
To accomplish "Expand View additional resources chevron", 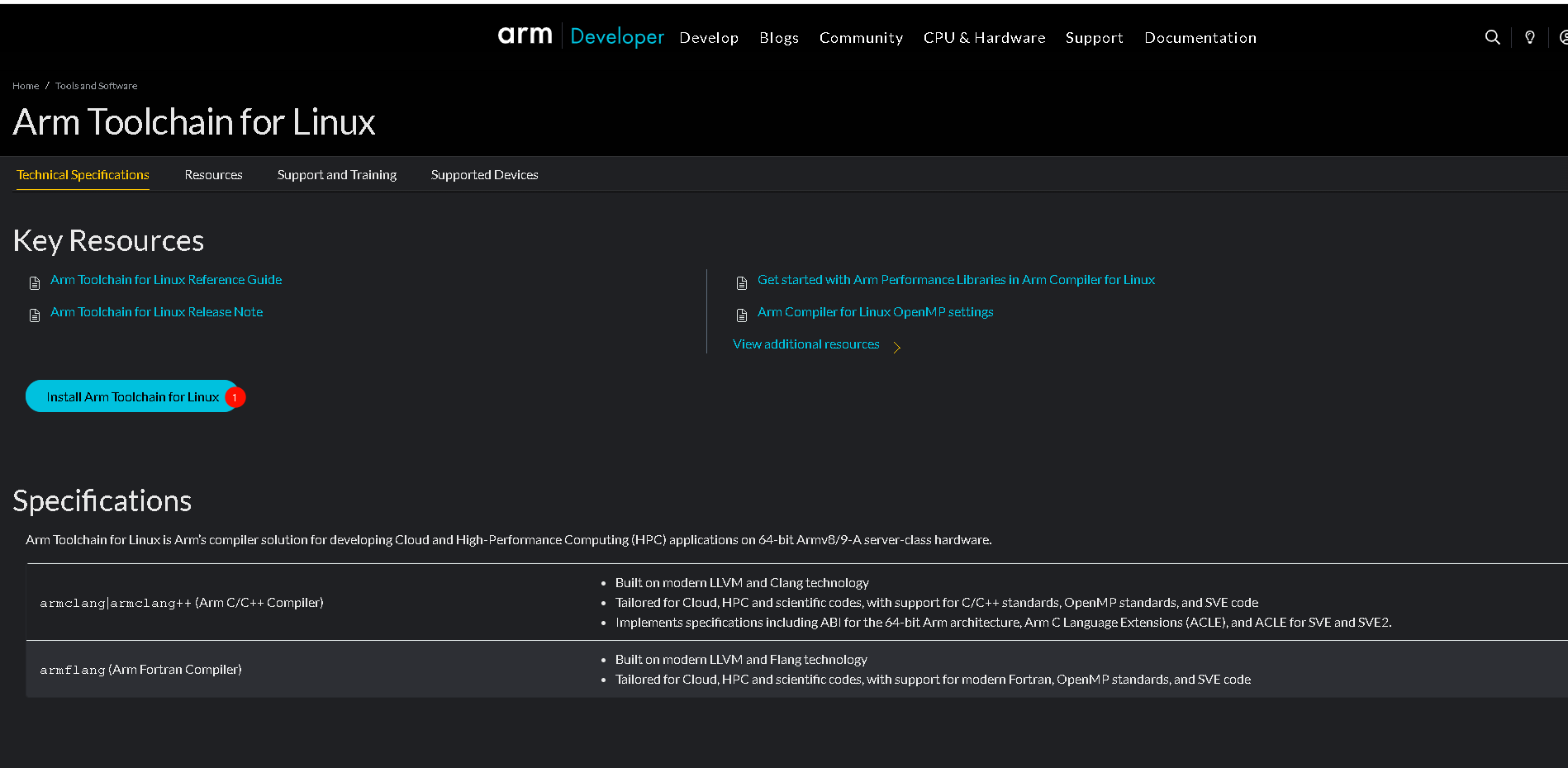I will tap(897, 347).
